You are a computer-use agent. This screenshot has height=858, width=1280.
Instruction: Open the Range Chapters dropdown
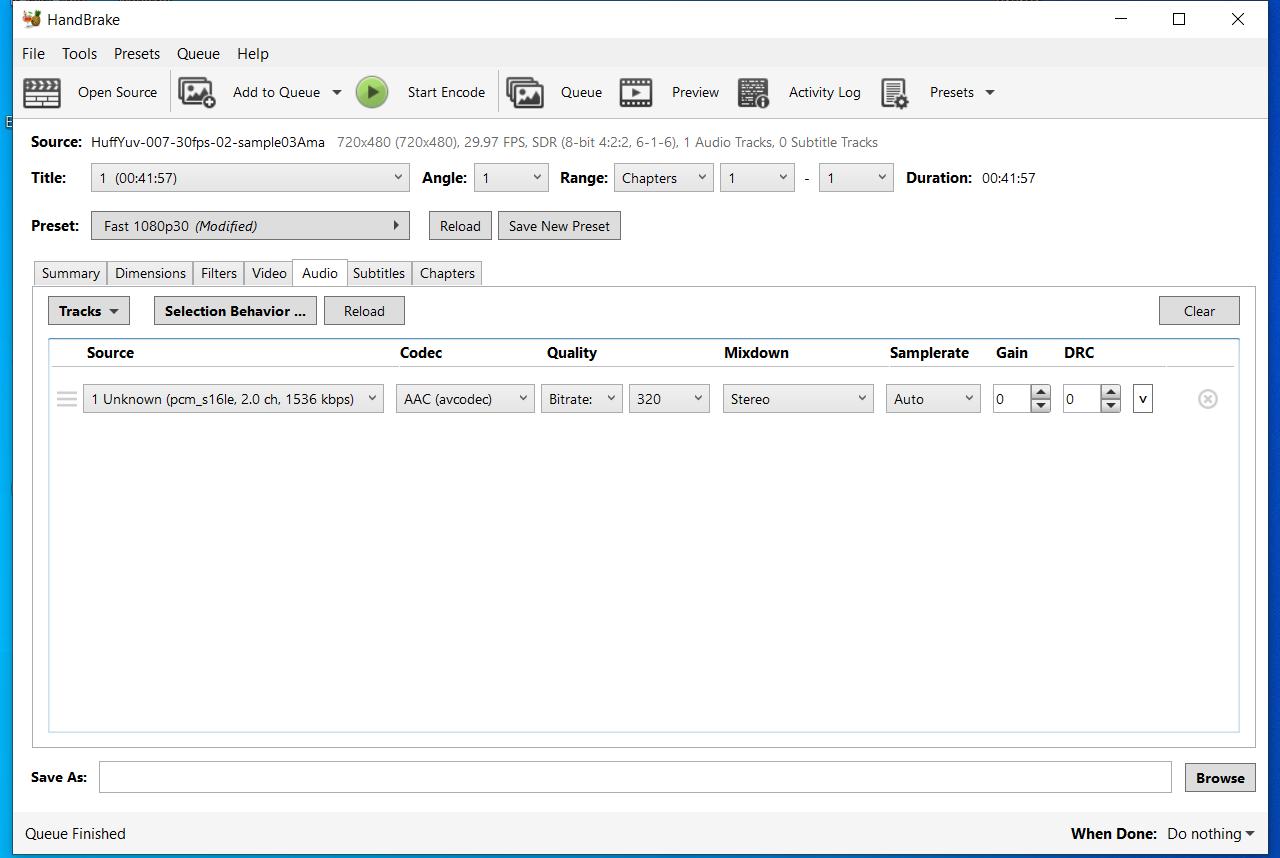(x=663, y=178)
